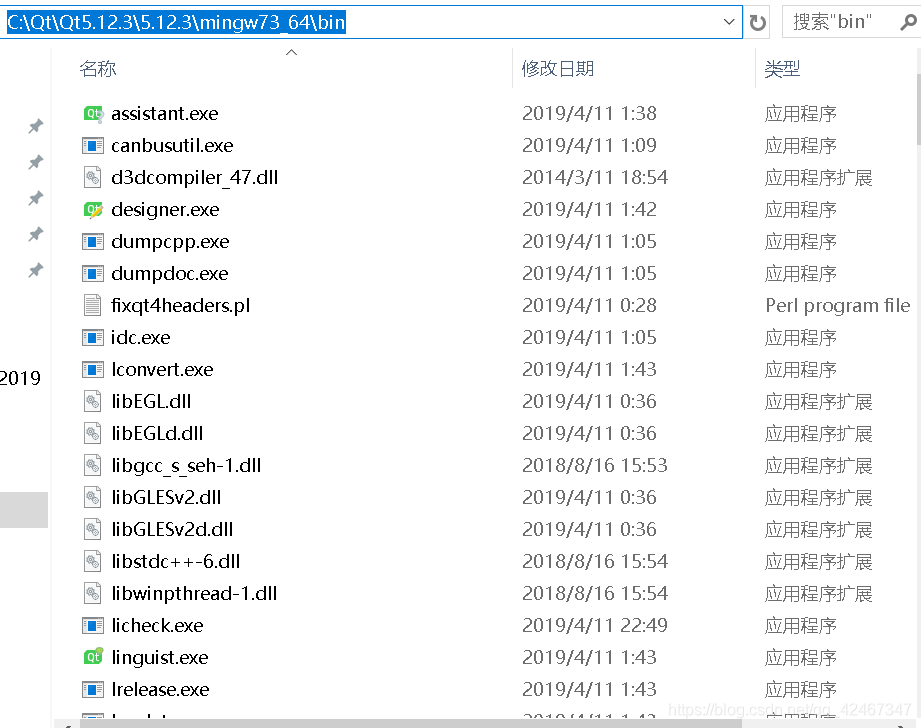Click the lrelease.exe file icon
The width and height of the screenshot is (921, 728).
pyautogui.click(x=93, y=689)
